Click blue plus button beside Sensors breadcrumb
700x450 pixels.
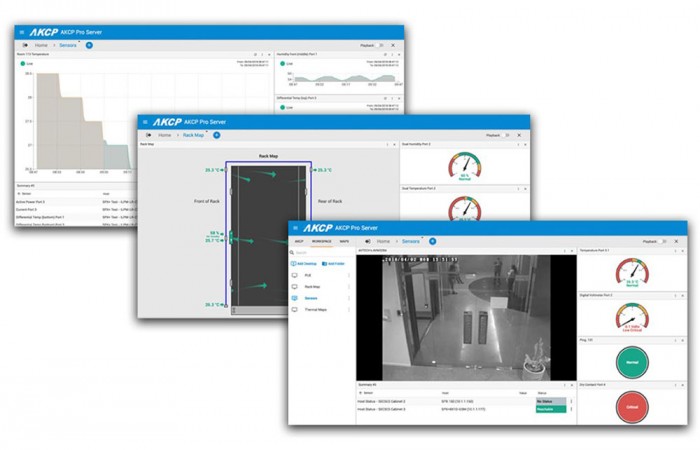pos(432,241)
